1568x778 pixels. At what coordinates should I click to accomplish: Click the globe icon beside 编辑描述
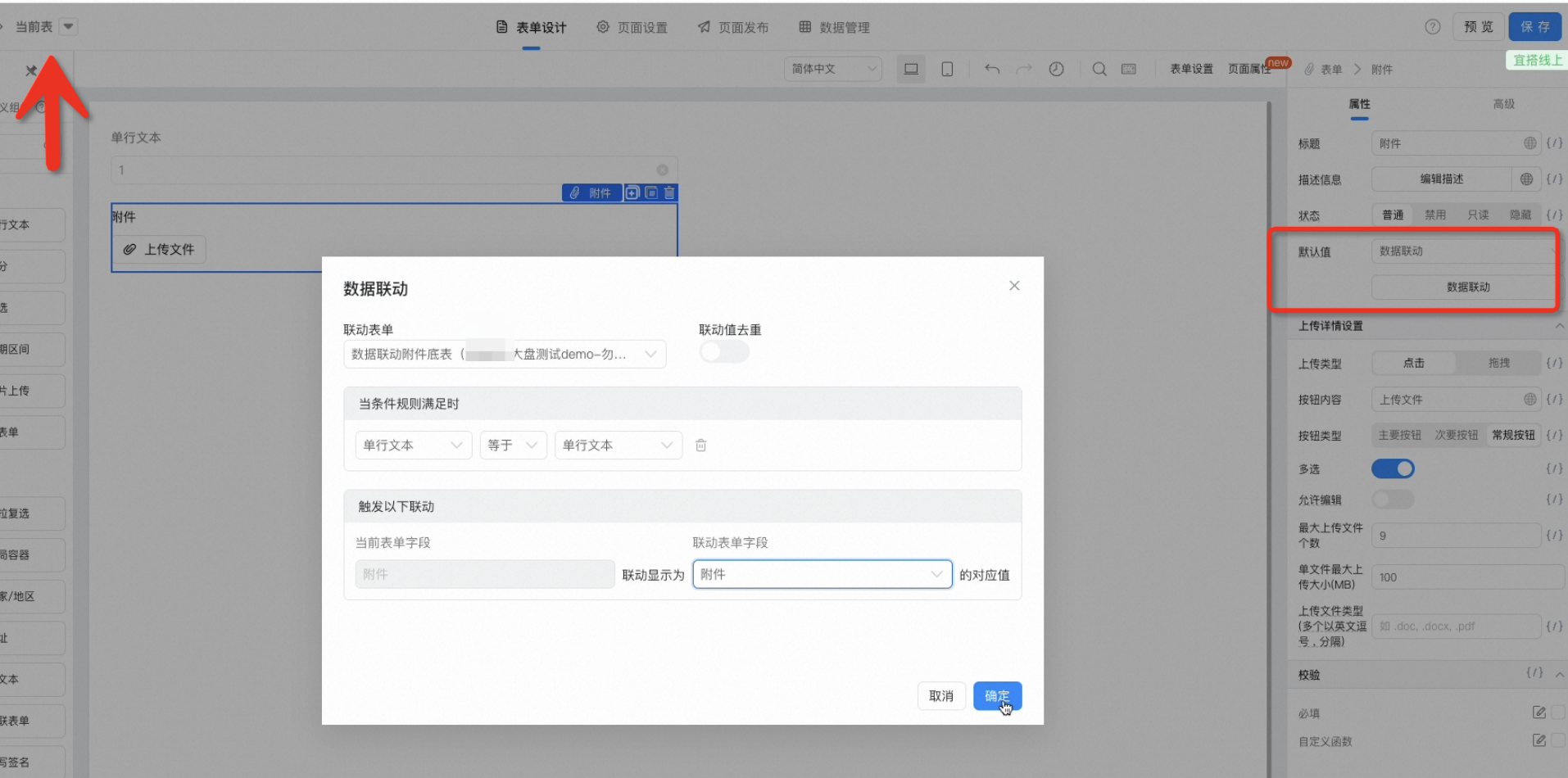[1526, 179]
